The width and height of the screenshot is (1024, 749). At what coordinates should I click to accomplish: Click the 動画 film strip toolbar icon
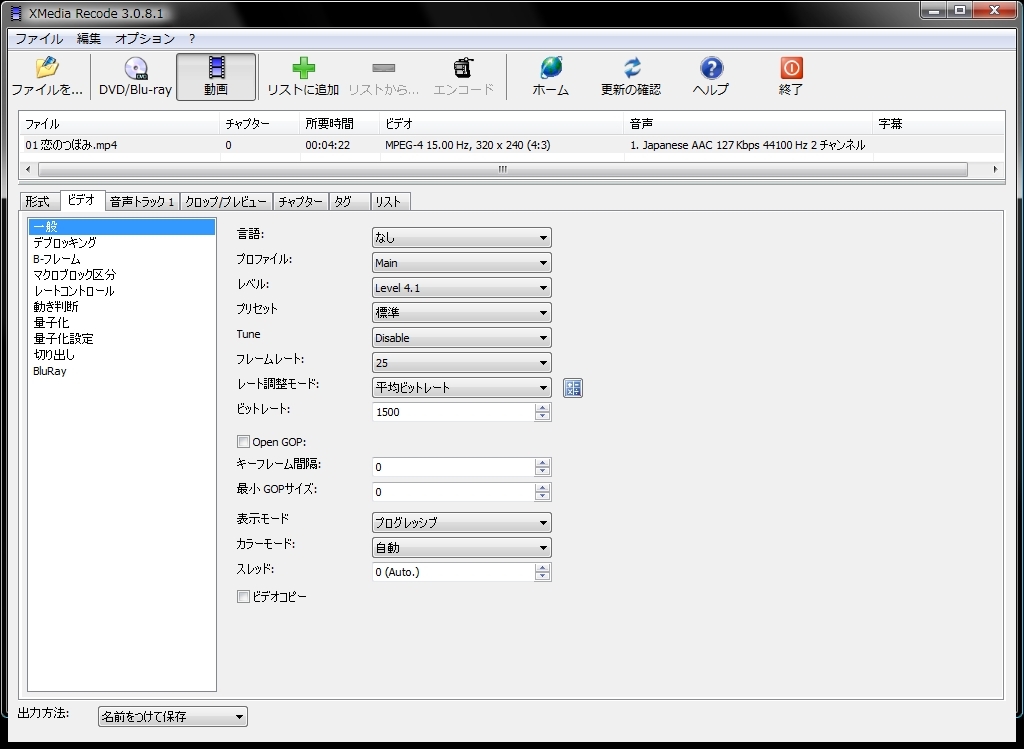pyautogui.click(x=216, y=70)
